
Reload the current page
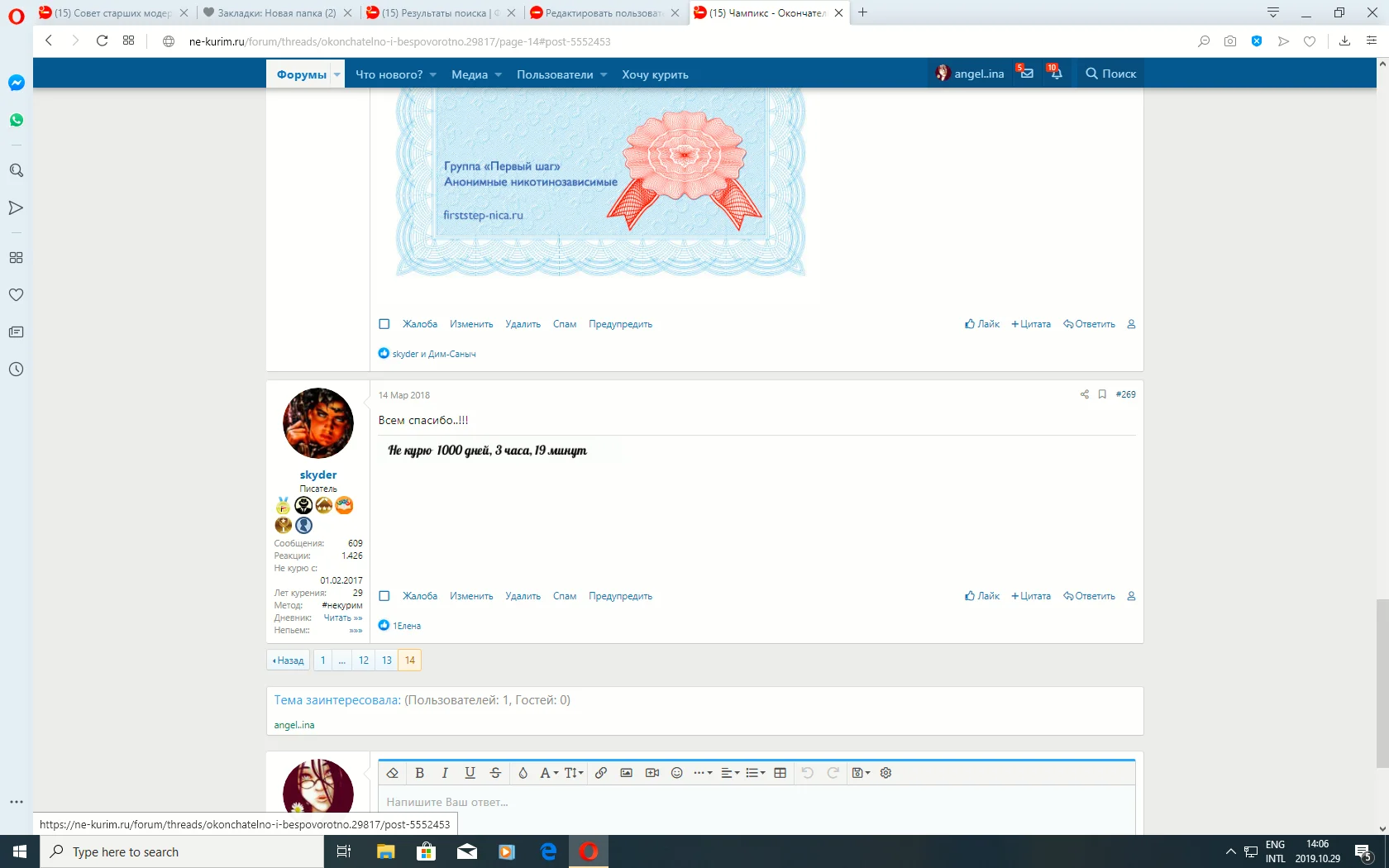tap(102, 41)
